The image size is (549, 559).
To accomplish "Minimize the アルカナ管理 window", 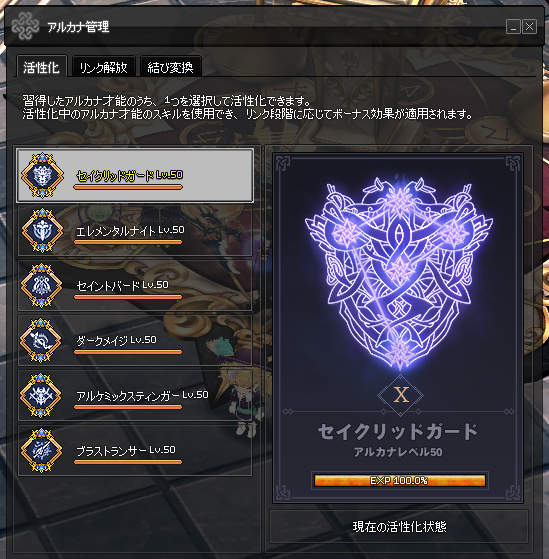I will pos(513,27).
